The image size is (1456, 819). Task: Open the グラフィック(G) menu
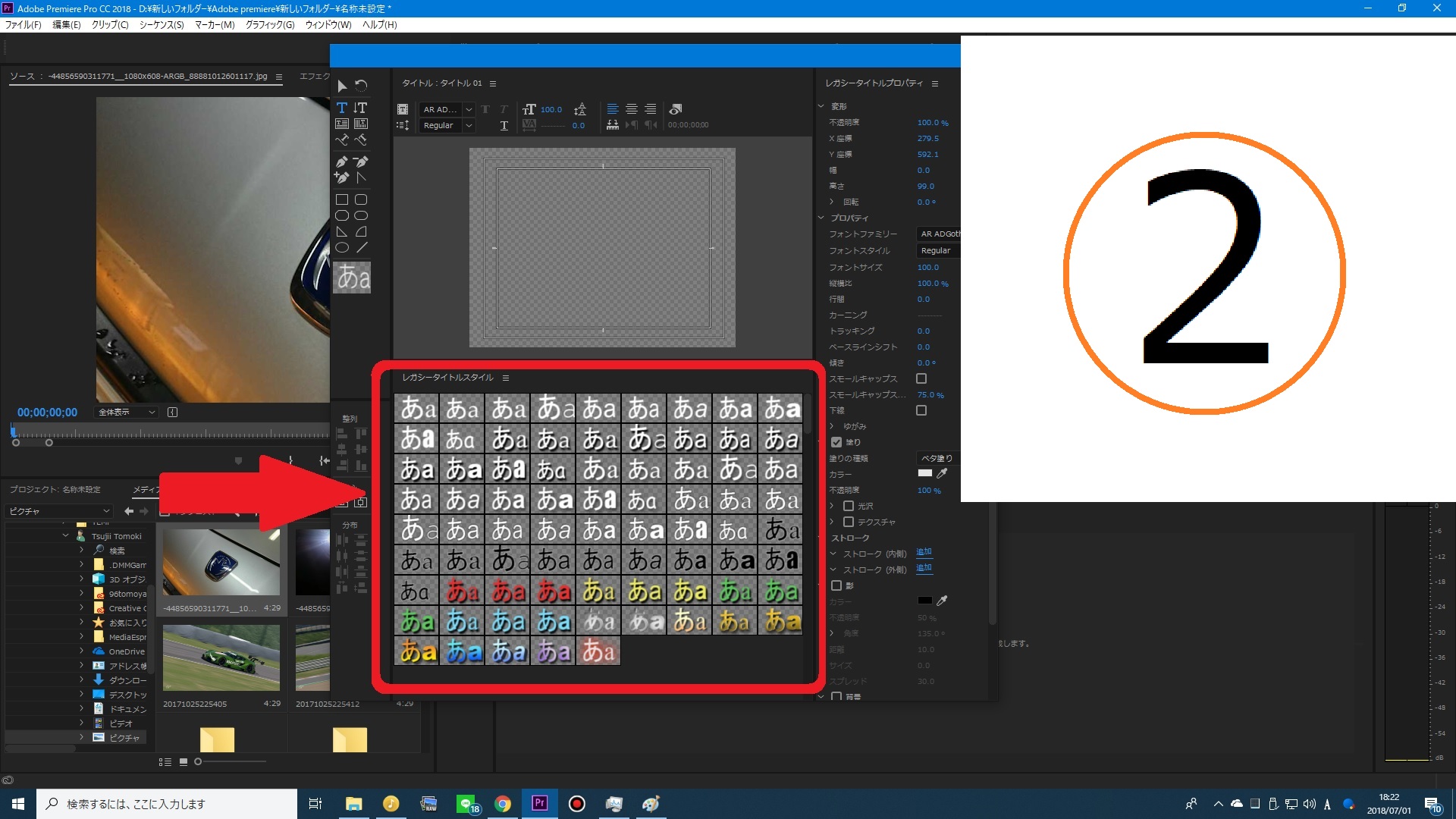[270, 25]
